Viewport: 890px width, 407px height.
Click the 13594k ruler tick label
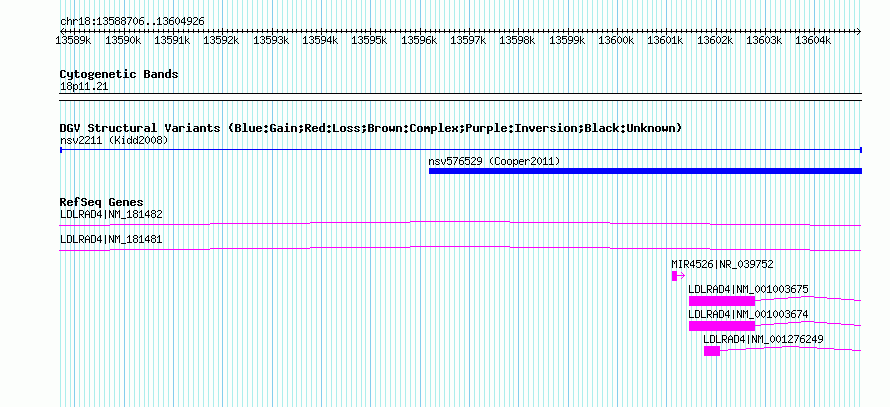tap(320, 40)
